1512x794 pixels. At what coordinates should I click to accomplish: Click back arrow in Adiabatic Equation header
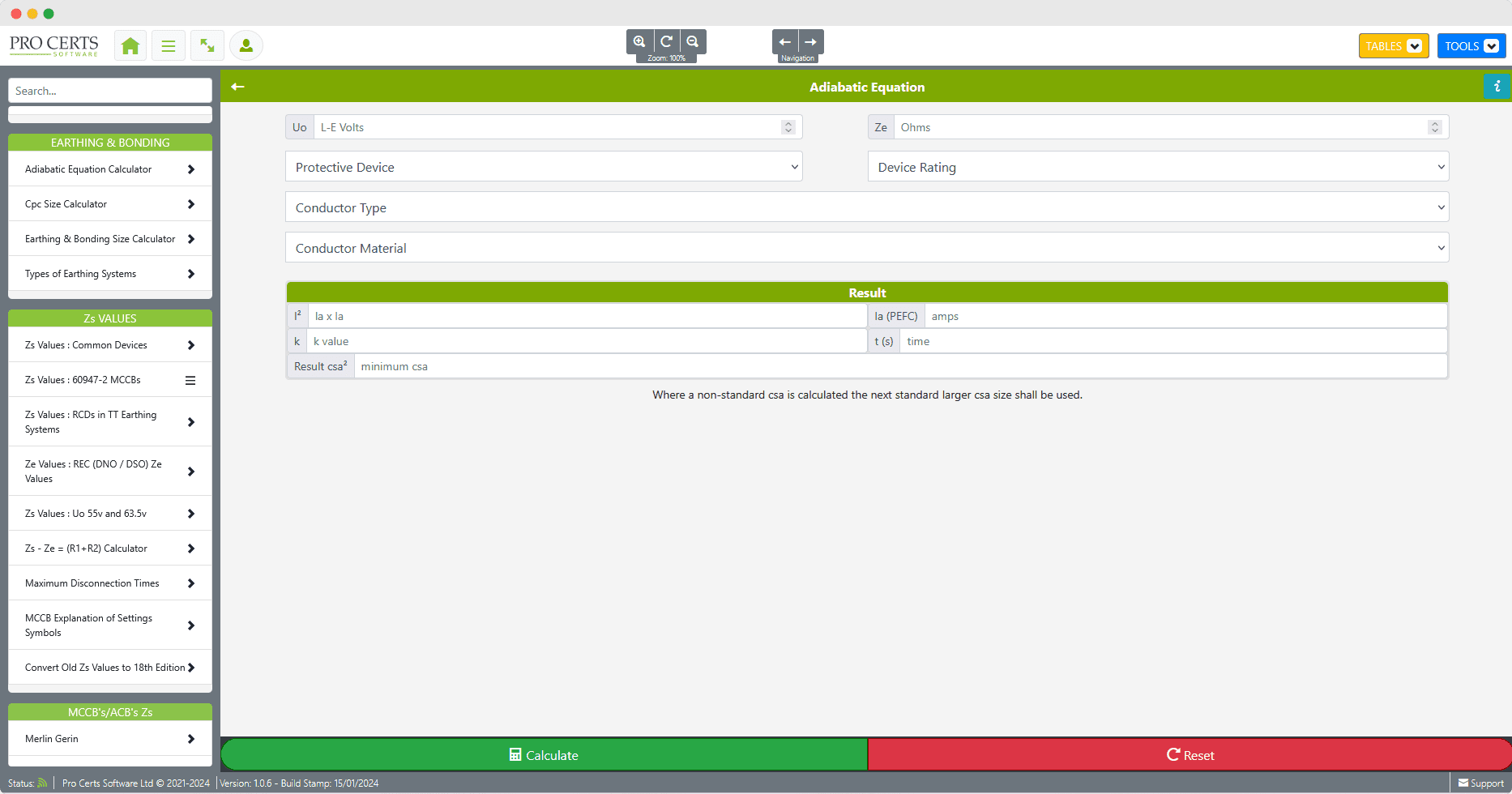pos(237,87)
